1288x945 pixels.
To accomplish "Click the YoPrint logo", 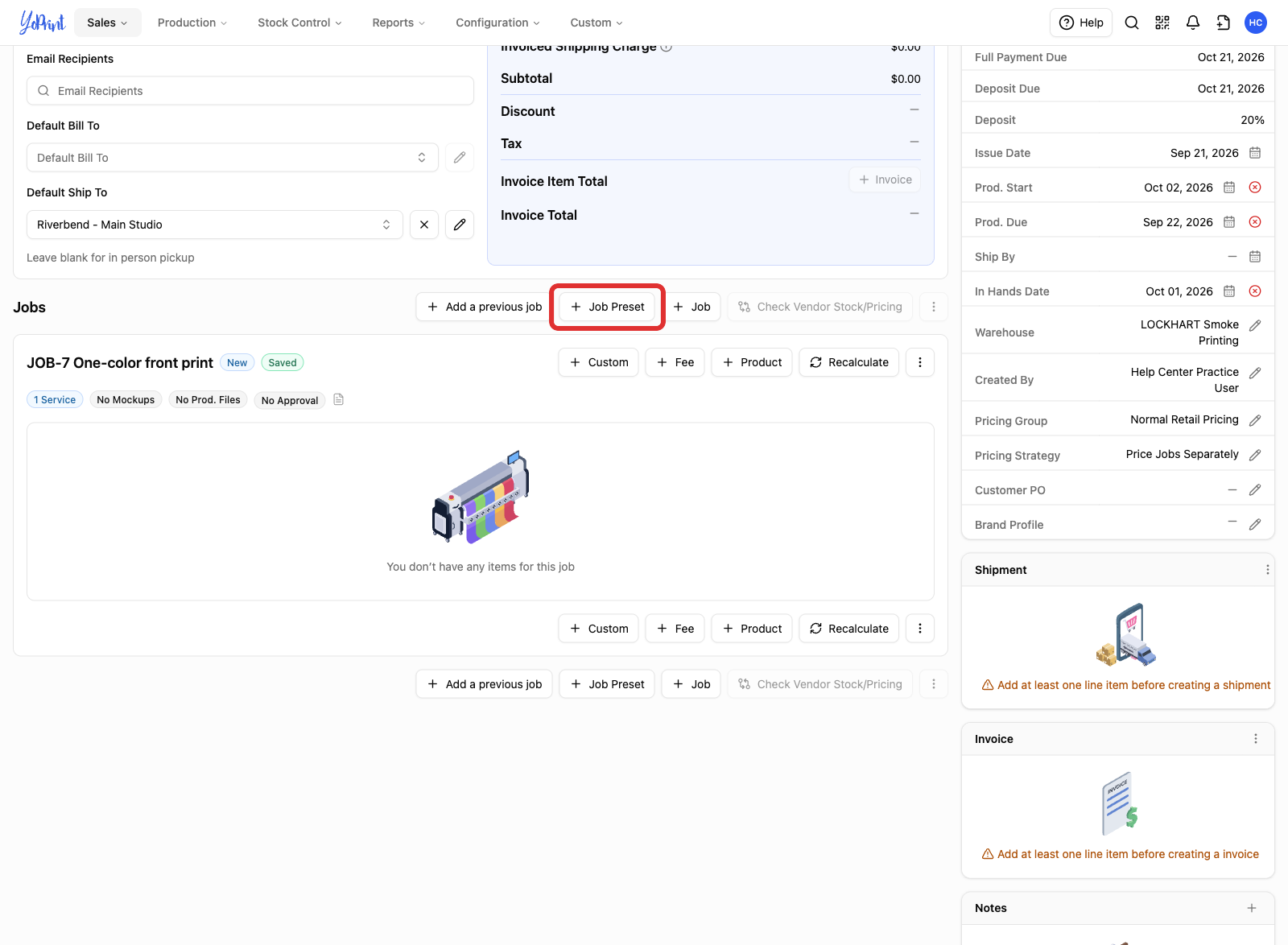I will pos(42,23).
